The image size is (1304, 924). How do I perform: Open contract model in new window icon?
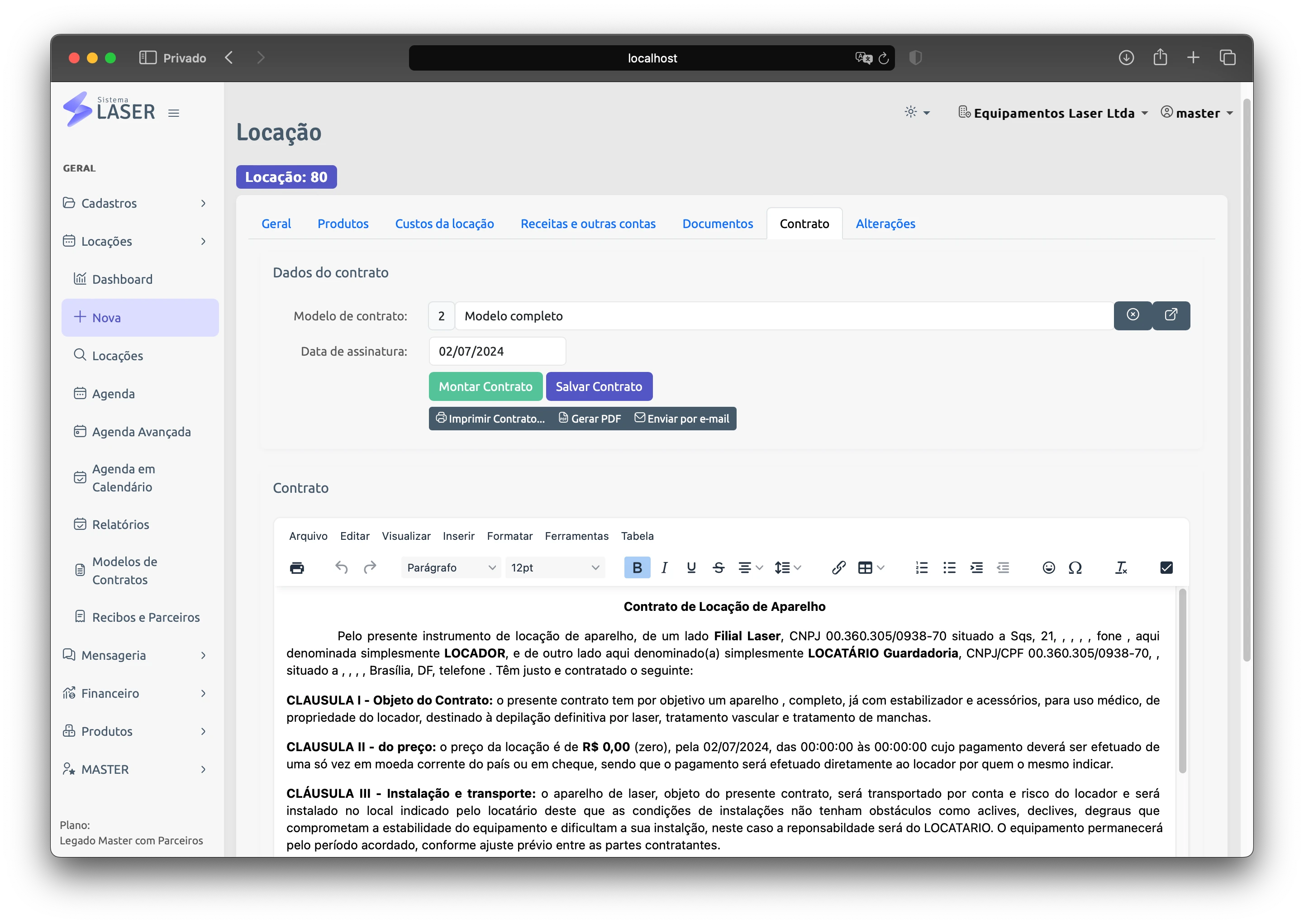[1171, 315]
